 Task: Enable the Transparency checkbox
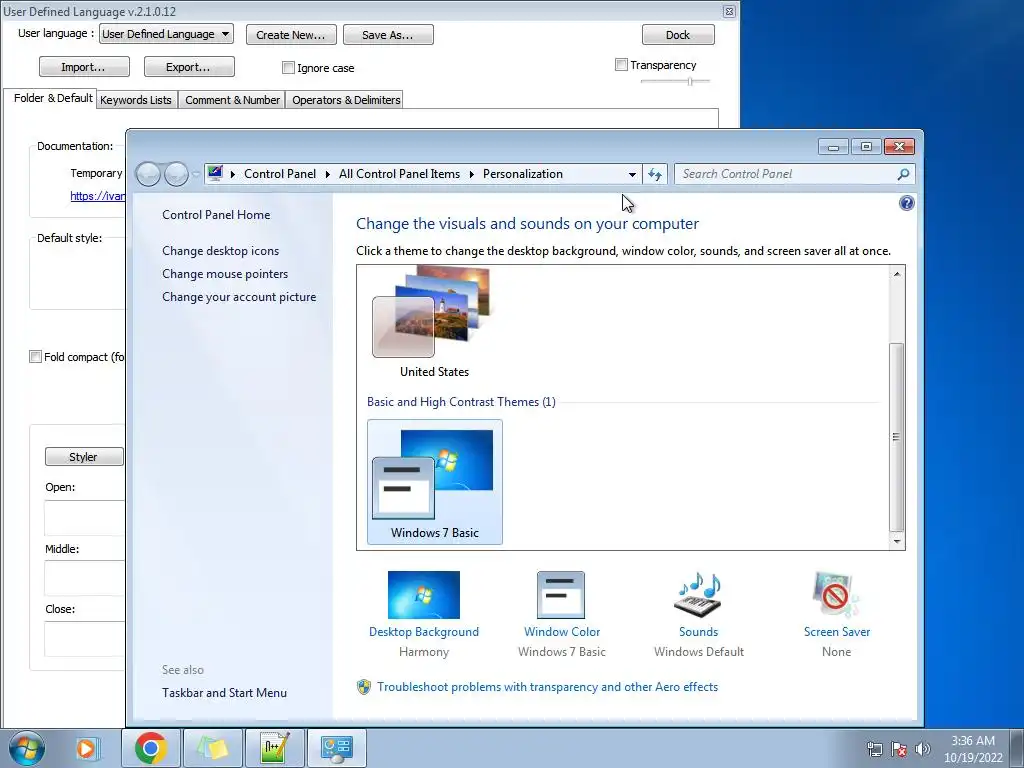[x=621, y=65]
